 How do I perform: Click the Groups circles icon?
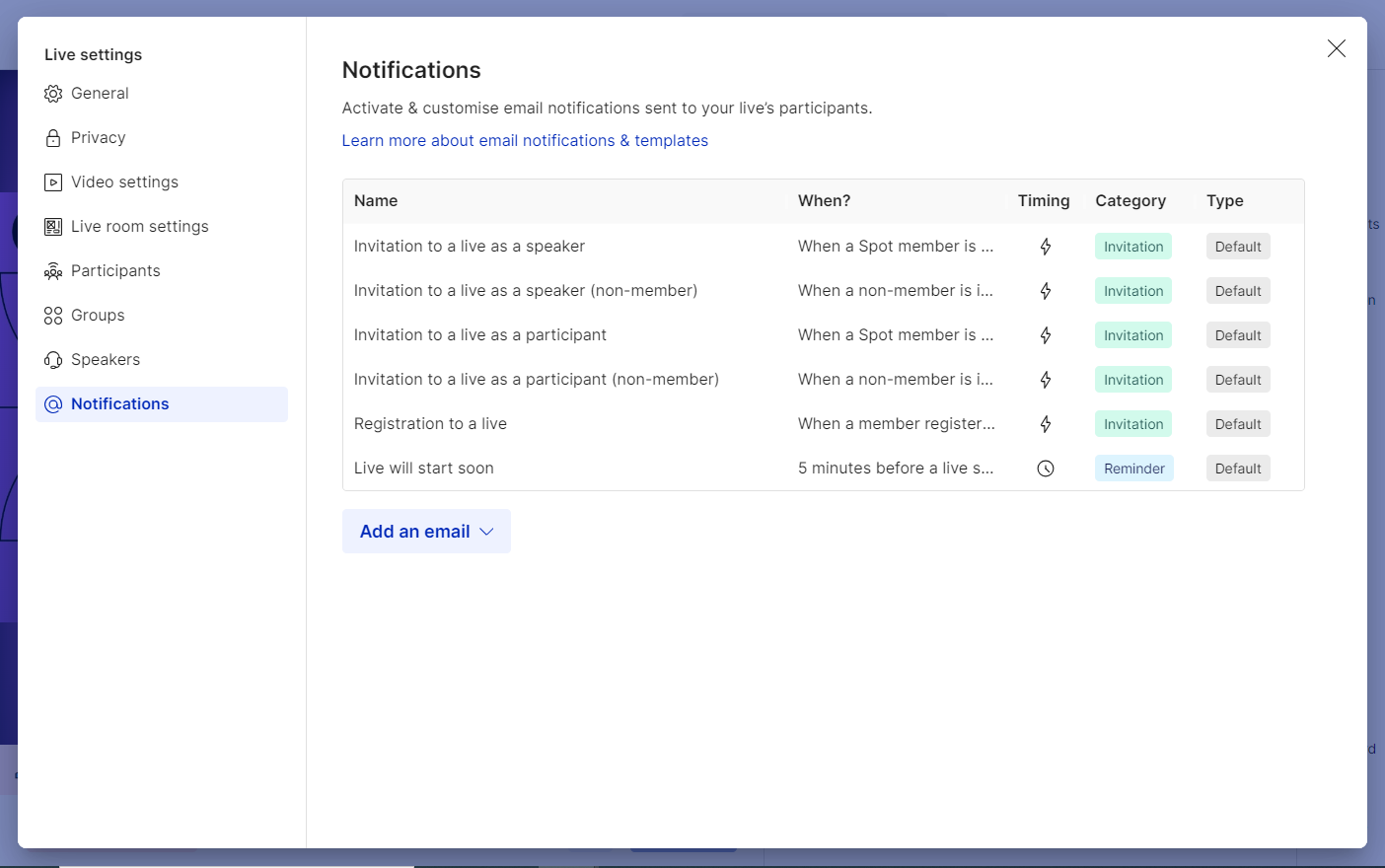[53, 316]
